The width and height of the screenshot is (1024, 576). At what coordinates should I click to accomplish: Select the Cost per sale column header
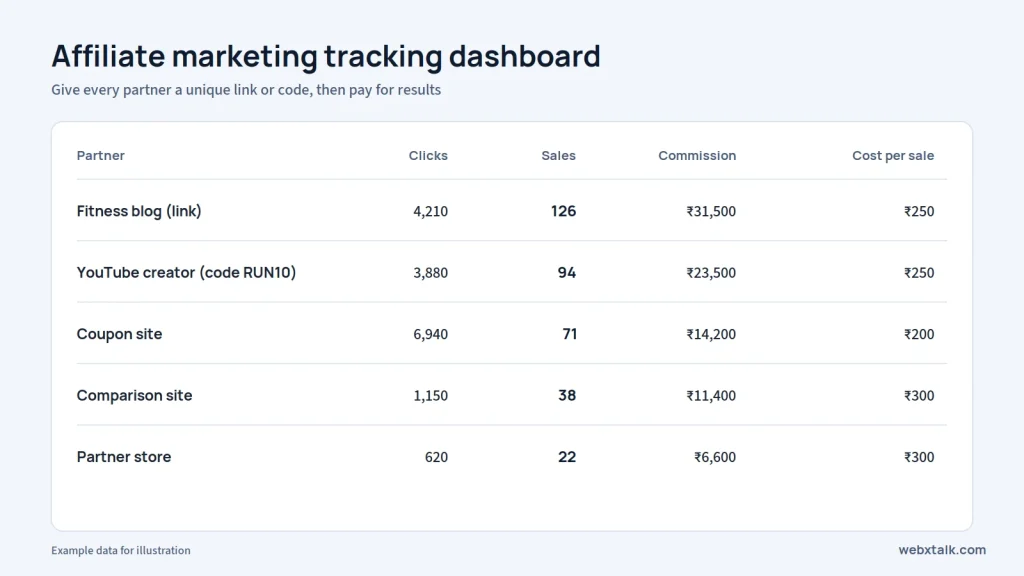tap(893, 155)
